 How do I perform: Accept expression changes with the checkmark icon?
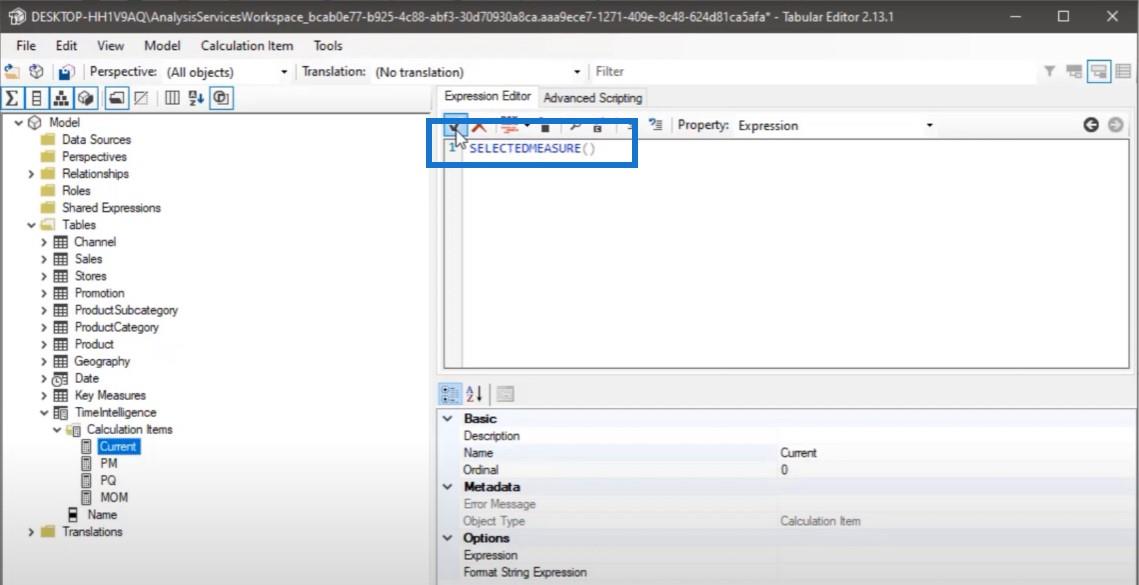[x=455, y=126]
